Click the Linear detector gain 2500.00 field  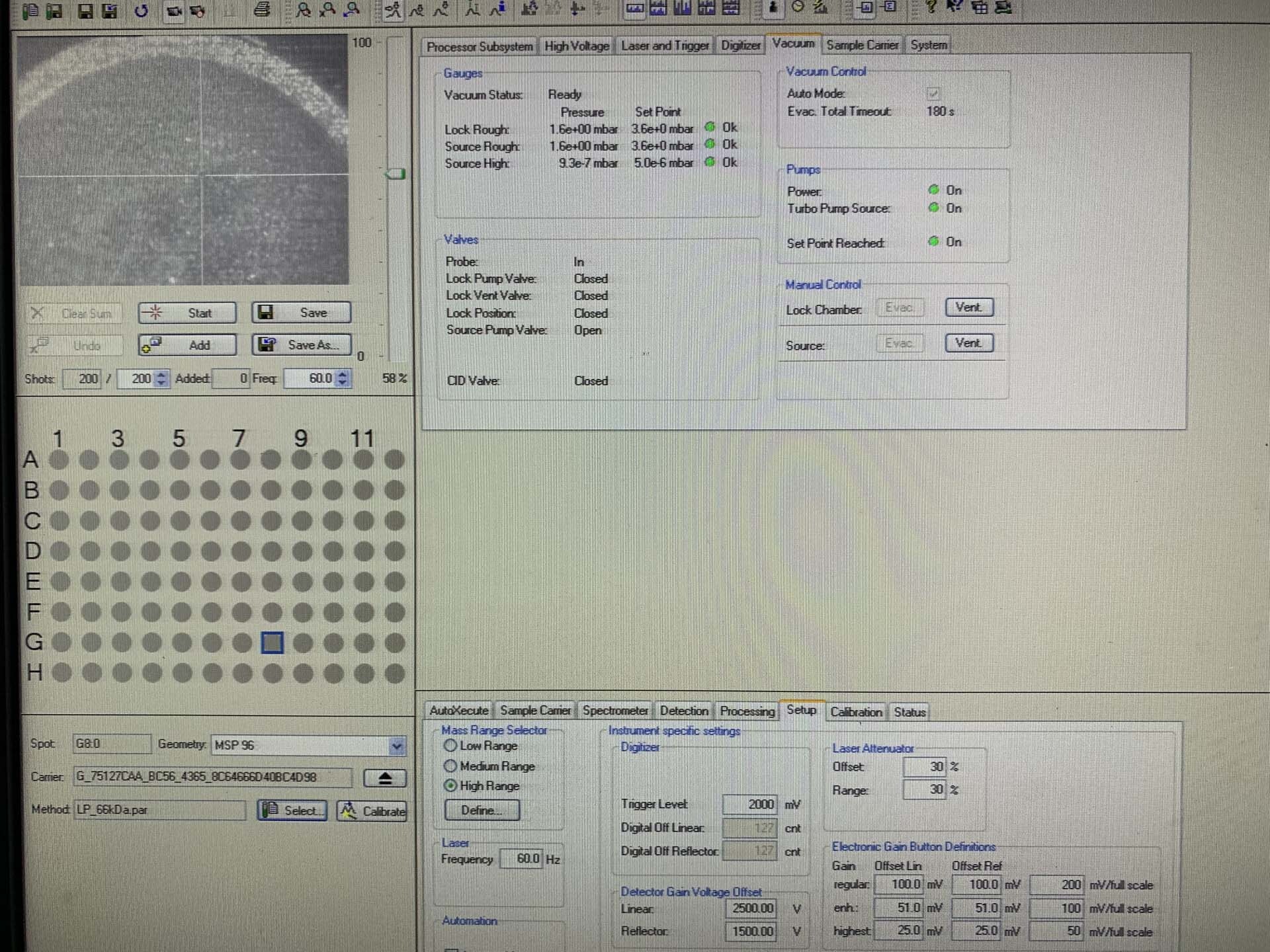(x=751, y=908)
